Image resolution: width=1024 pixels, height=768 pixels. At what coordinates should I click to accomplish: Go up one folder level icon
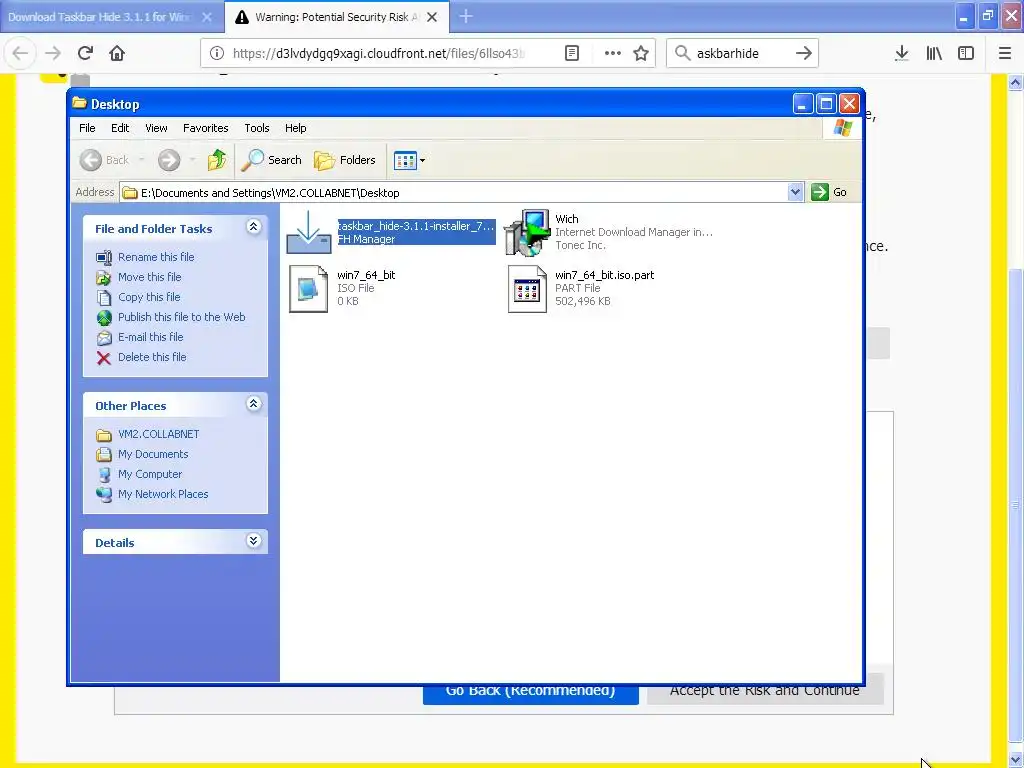(x=217, y=160)
